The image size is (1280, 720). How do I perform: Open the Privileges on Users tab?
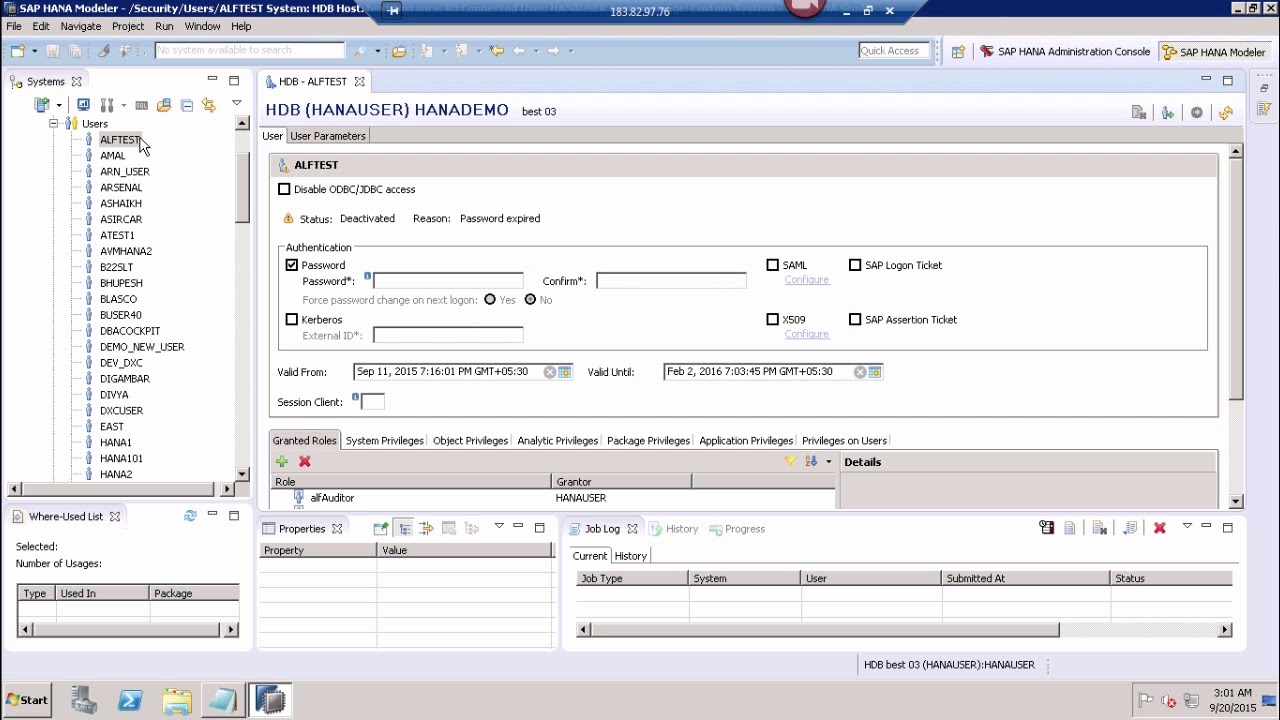(844, 440)
